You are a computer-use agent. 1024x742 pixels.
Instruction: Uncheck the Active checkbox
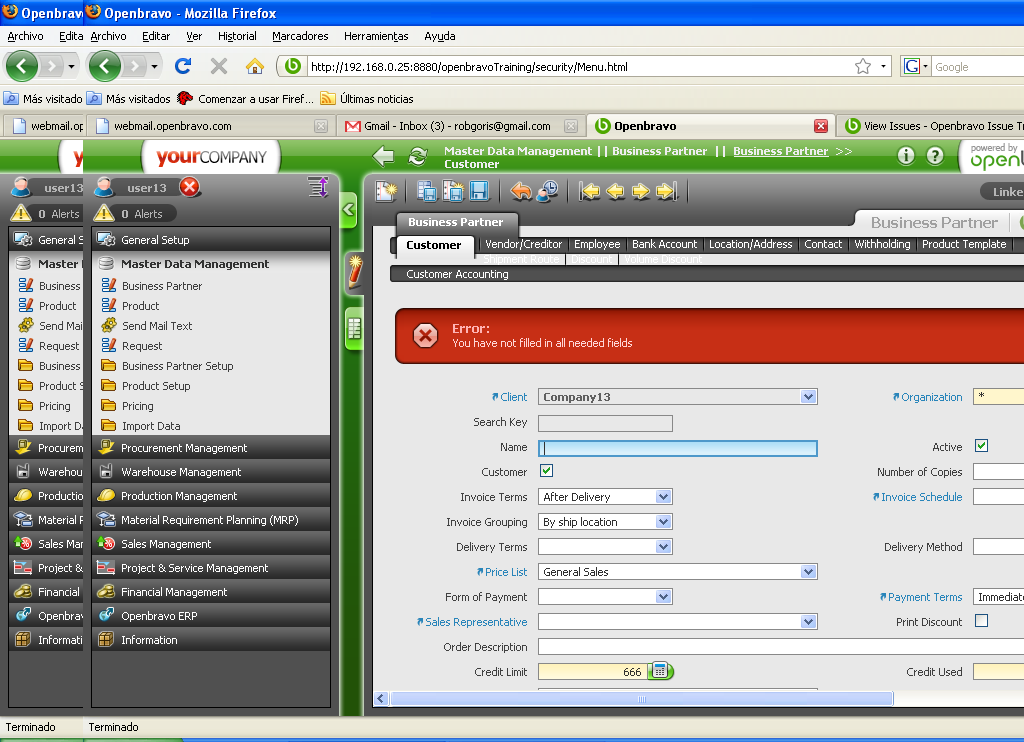pos(981,446)
